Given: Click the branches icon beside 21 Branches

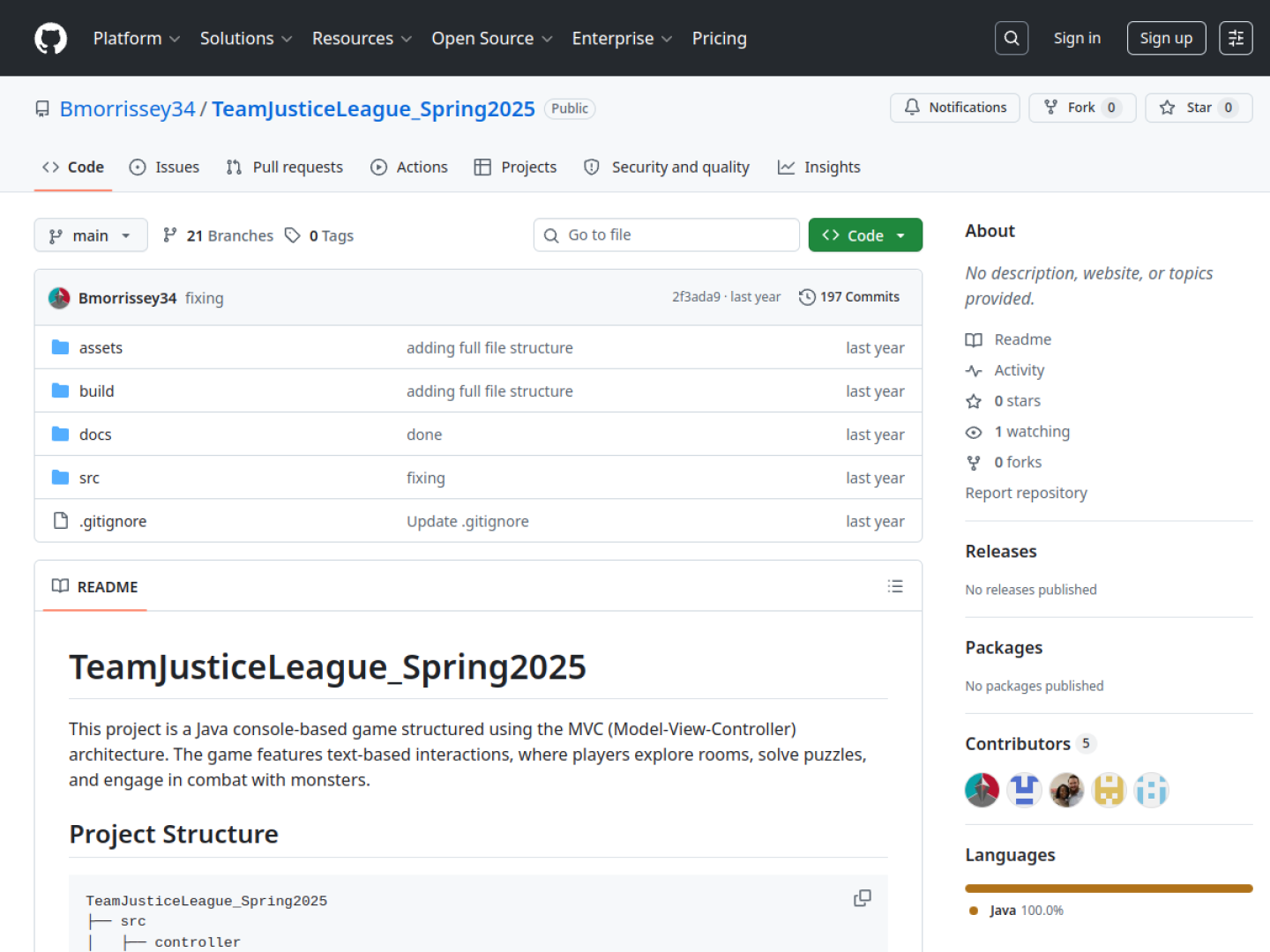Looking at the screenshot, I should [170, 234].
